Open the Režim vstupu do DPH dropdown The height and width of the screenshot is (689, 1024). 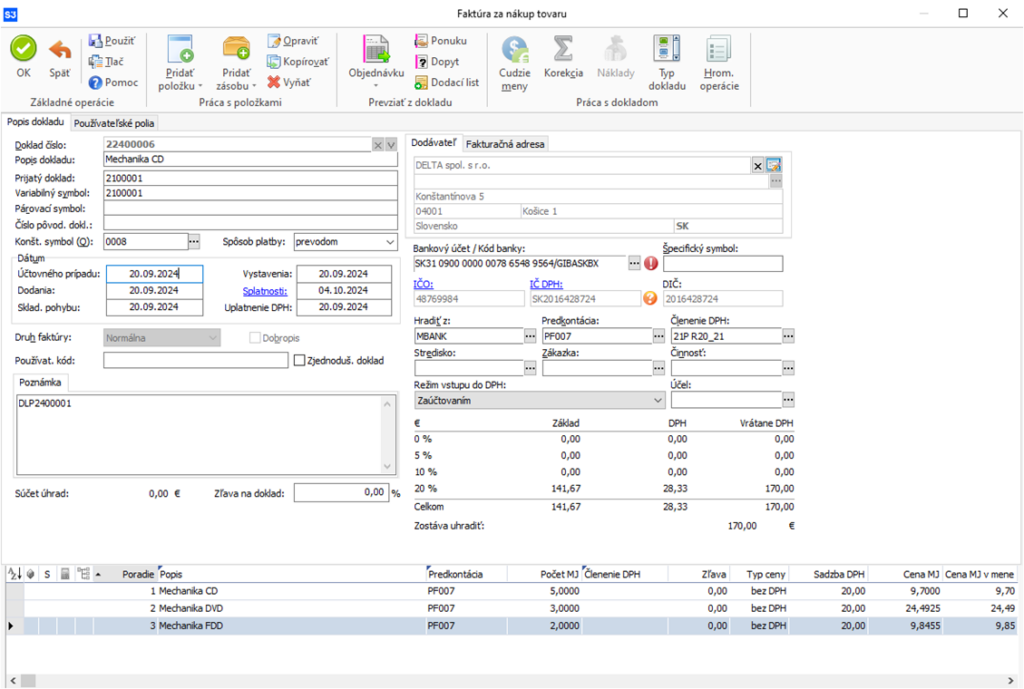(656, 400)
